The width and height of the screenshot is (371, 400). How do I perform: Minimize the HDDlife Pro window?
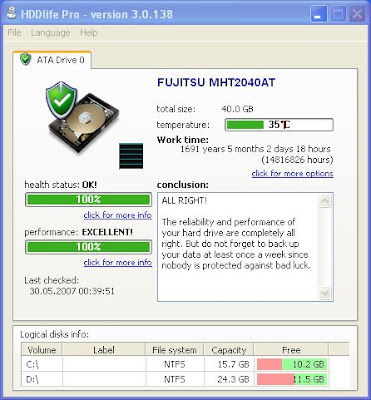click(x=319, y=14)
